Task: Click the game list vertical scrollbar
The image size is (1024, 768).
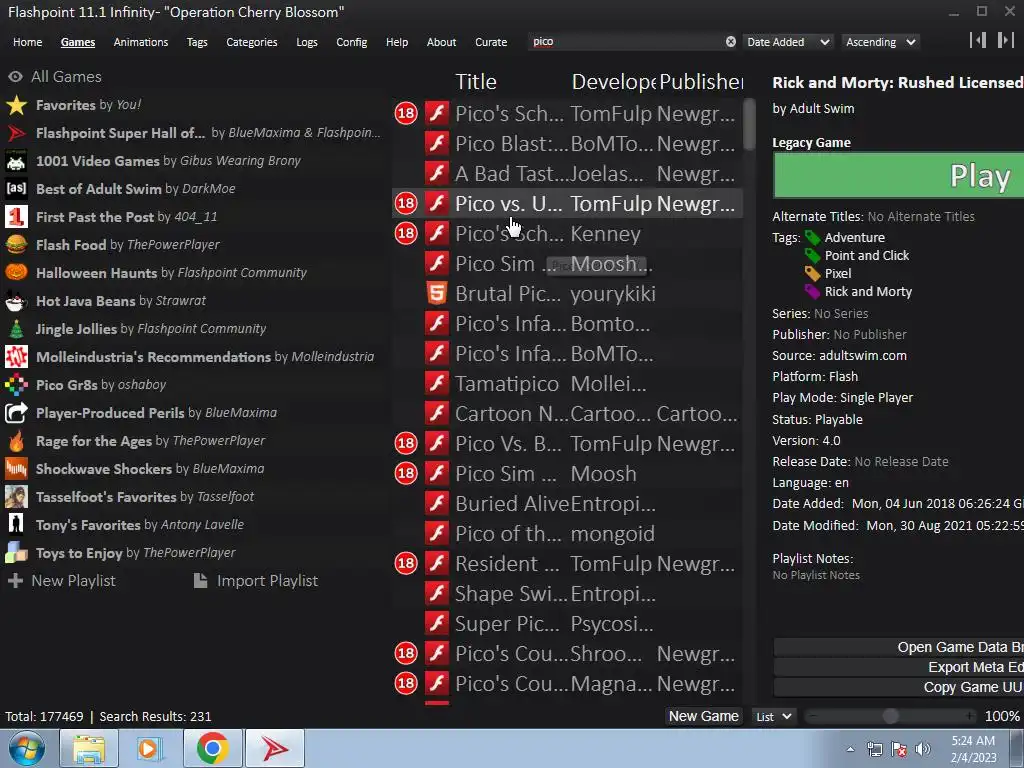Action: click(x=748, y=124)
